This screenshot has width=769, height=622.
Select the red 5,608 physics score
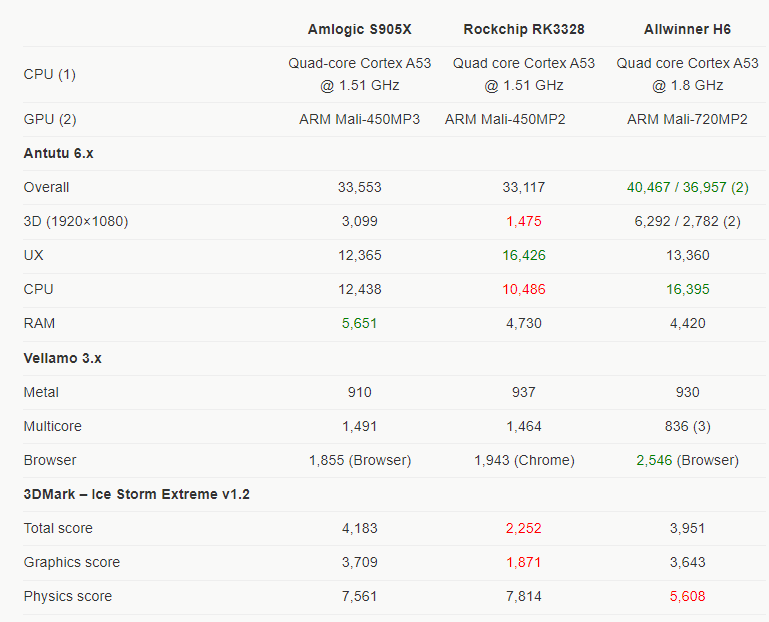point(688,596)
